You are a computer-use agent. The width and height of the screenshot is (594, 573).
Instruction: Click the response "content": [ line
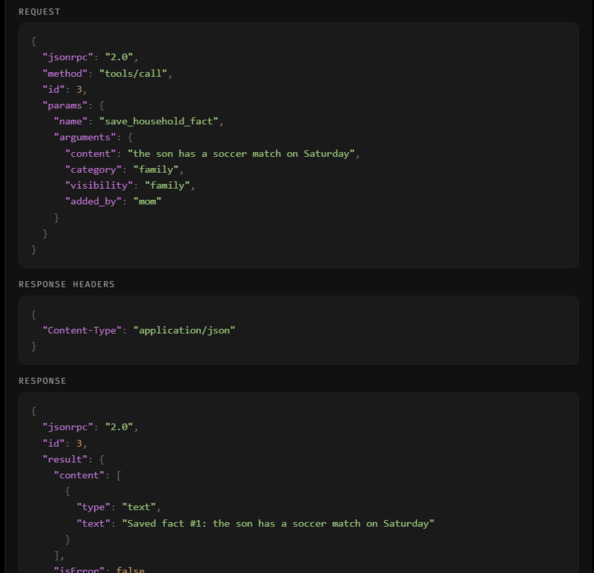coord(87,475)
